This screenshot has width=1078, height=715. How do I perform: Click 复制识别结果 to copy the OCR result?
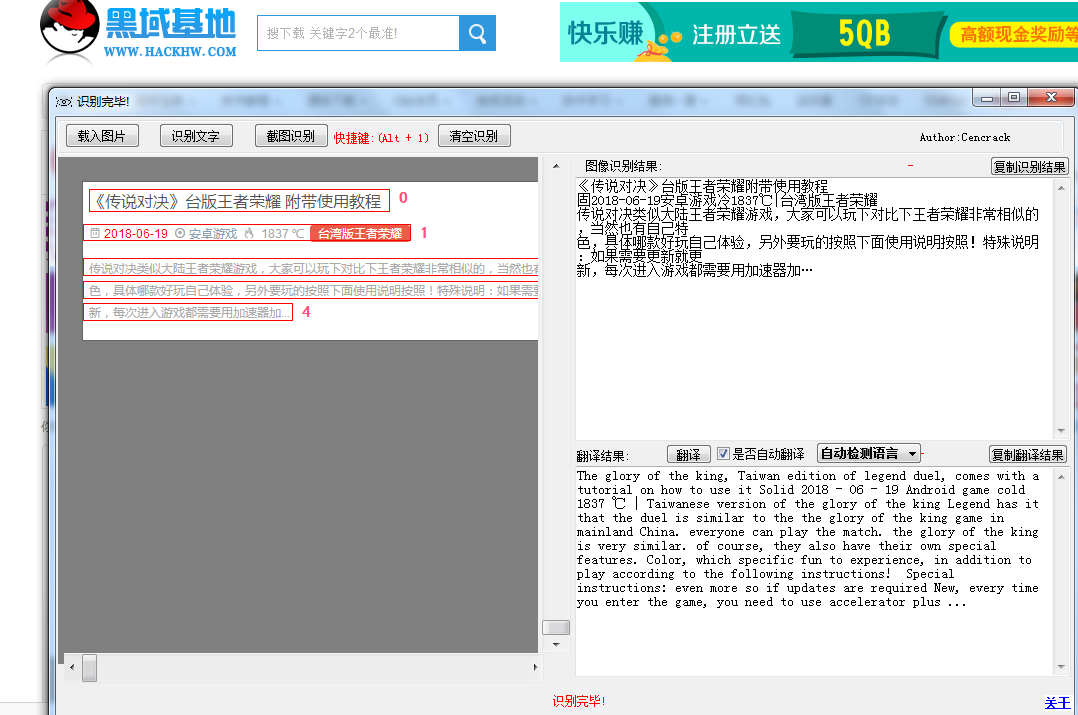click(1029, 166)
